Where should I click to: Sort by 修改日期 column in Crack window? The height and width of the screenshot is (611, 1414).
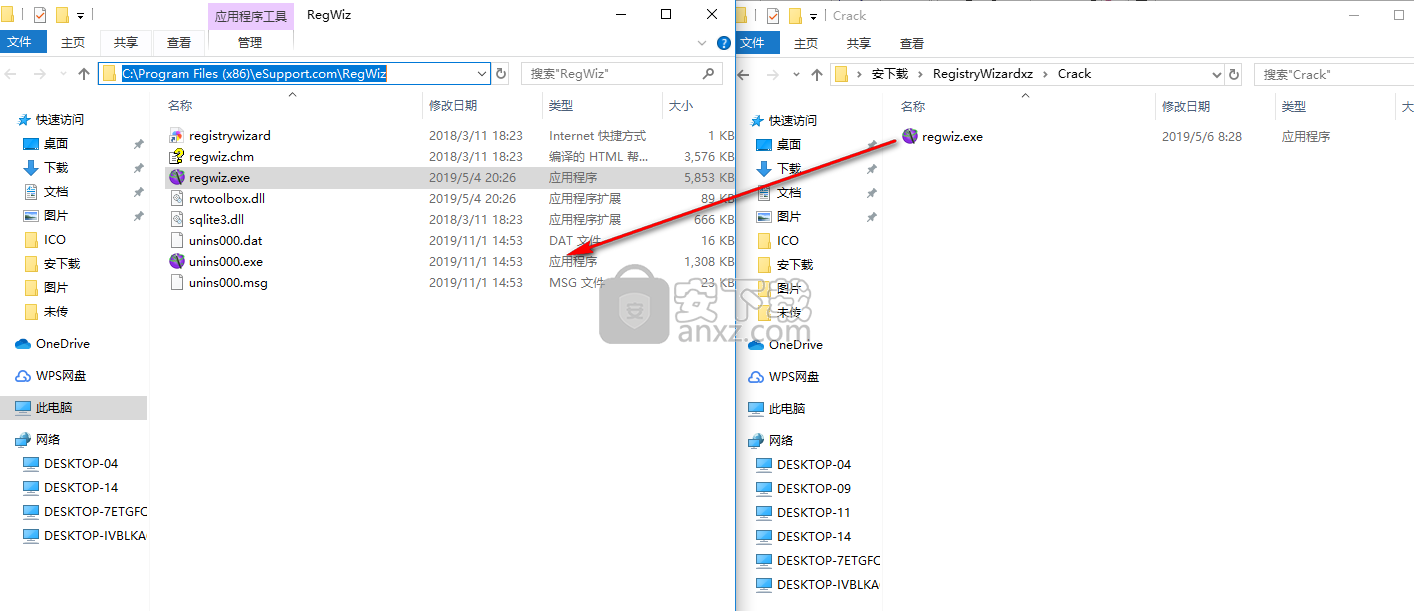pos(1186,106)
